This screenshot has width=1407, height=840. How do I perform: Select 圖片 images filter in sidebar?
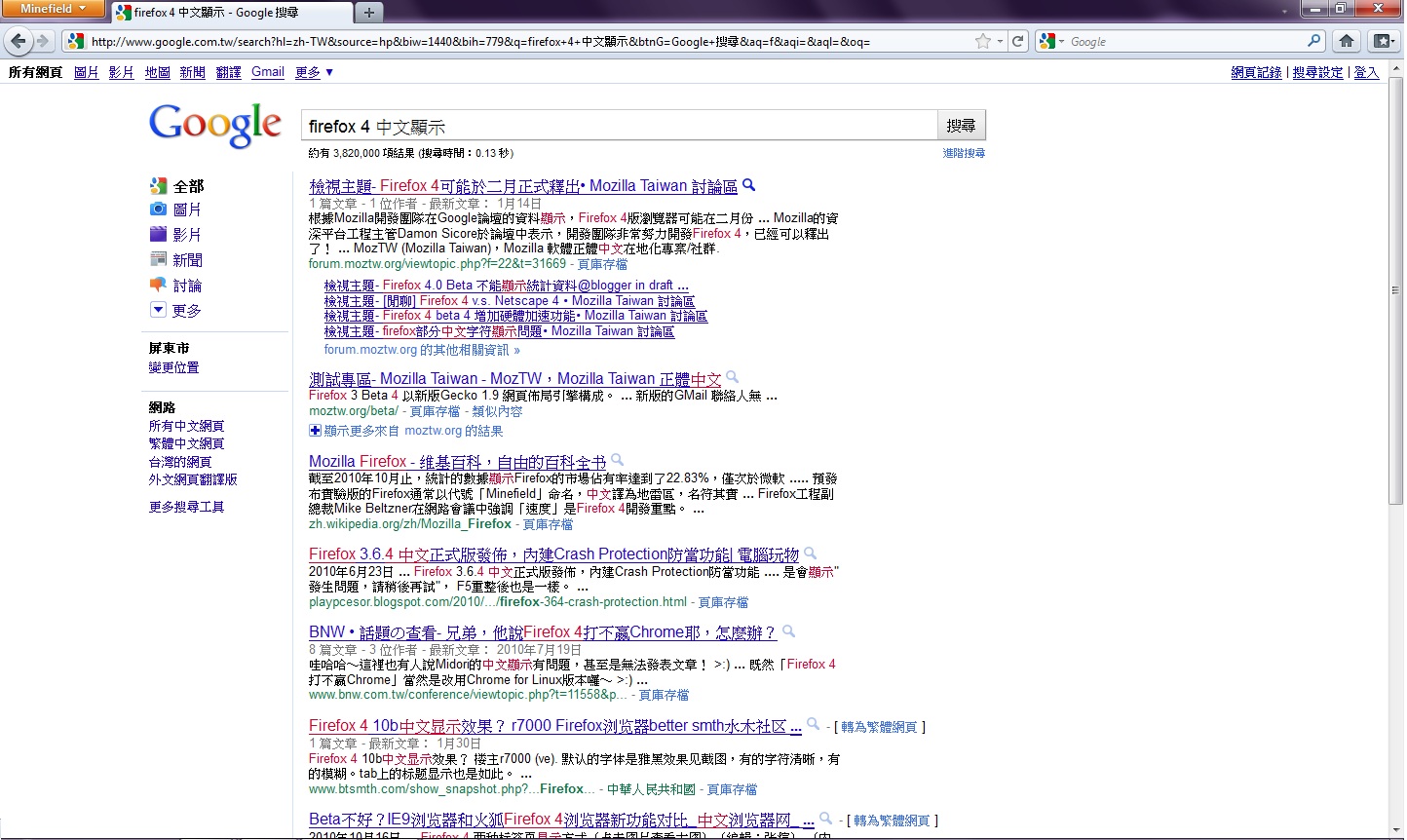(186, 210)
